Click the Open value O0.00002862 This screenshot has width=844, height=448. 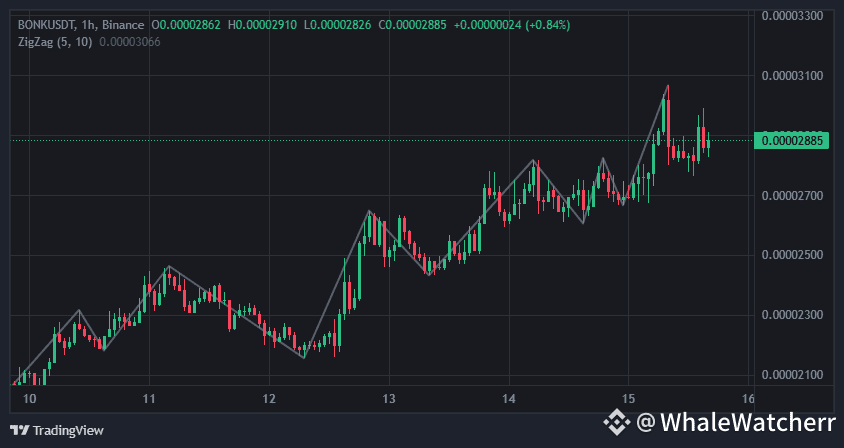(186, 25)
